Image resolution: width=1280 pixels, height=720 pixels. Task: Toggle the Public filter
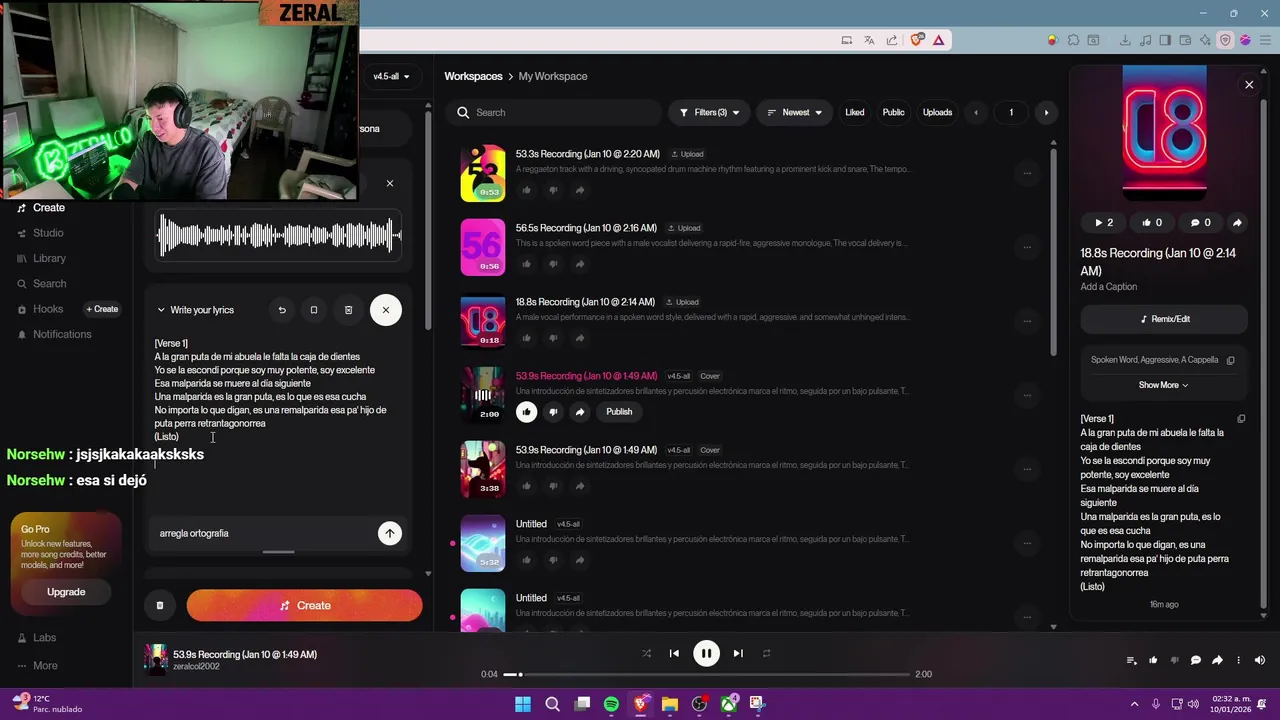point(893,112)
